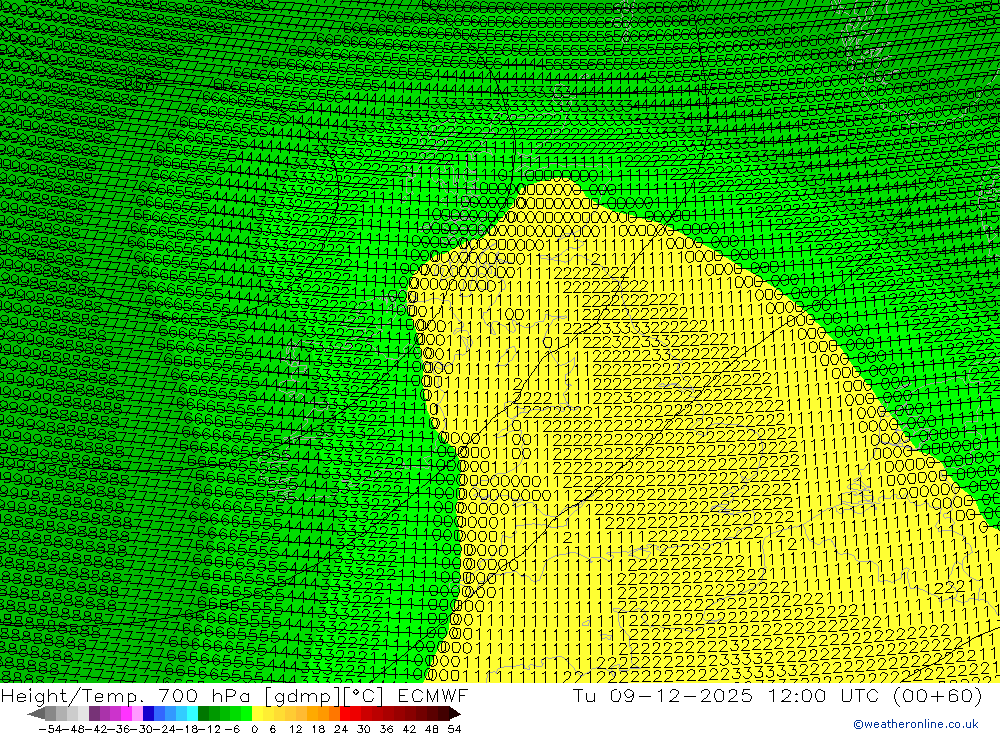Image resolution: width=1000 pixels, height=733 pixels.
Task: Click the 'ECMWF' model name
Action: [433, 696]
